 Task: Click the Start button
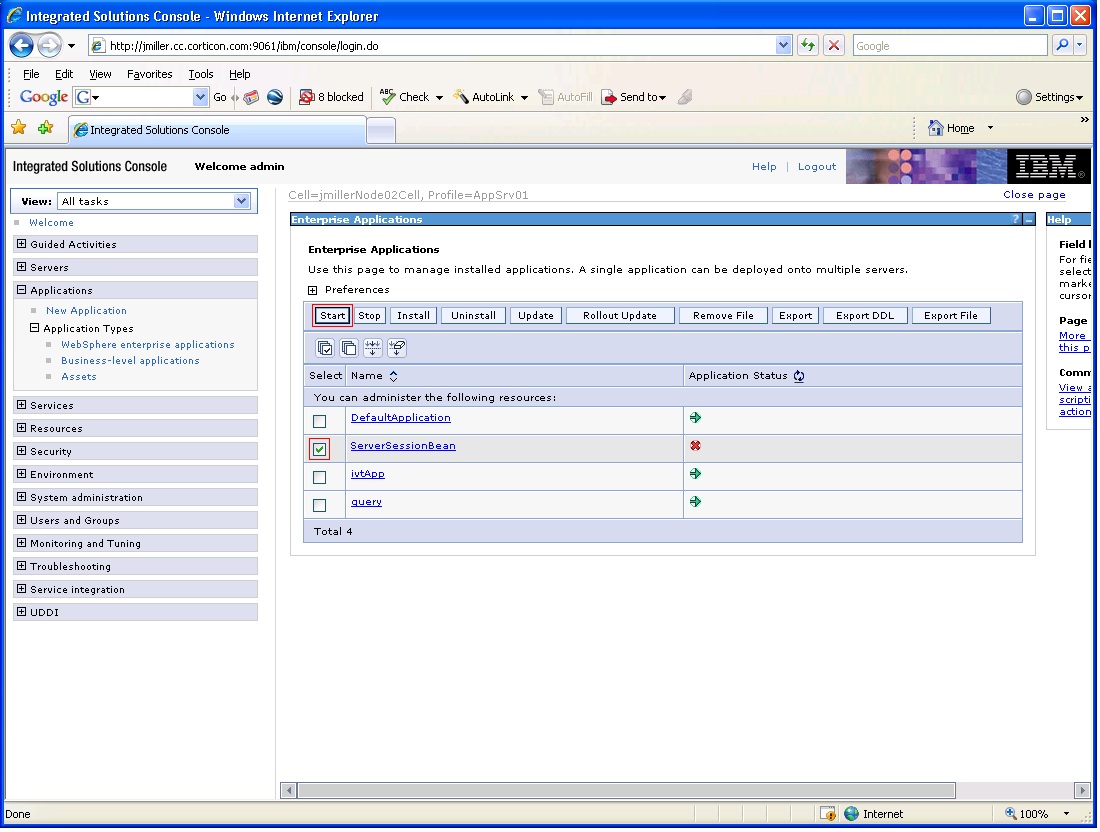[x=333, y=316]
